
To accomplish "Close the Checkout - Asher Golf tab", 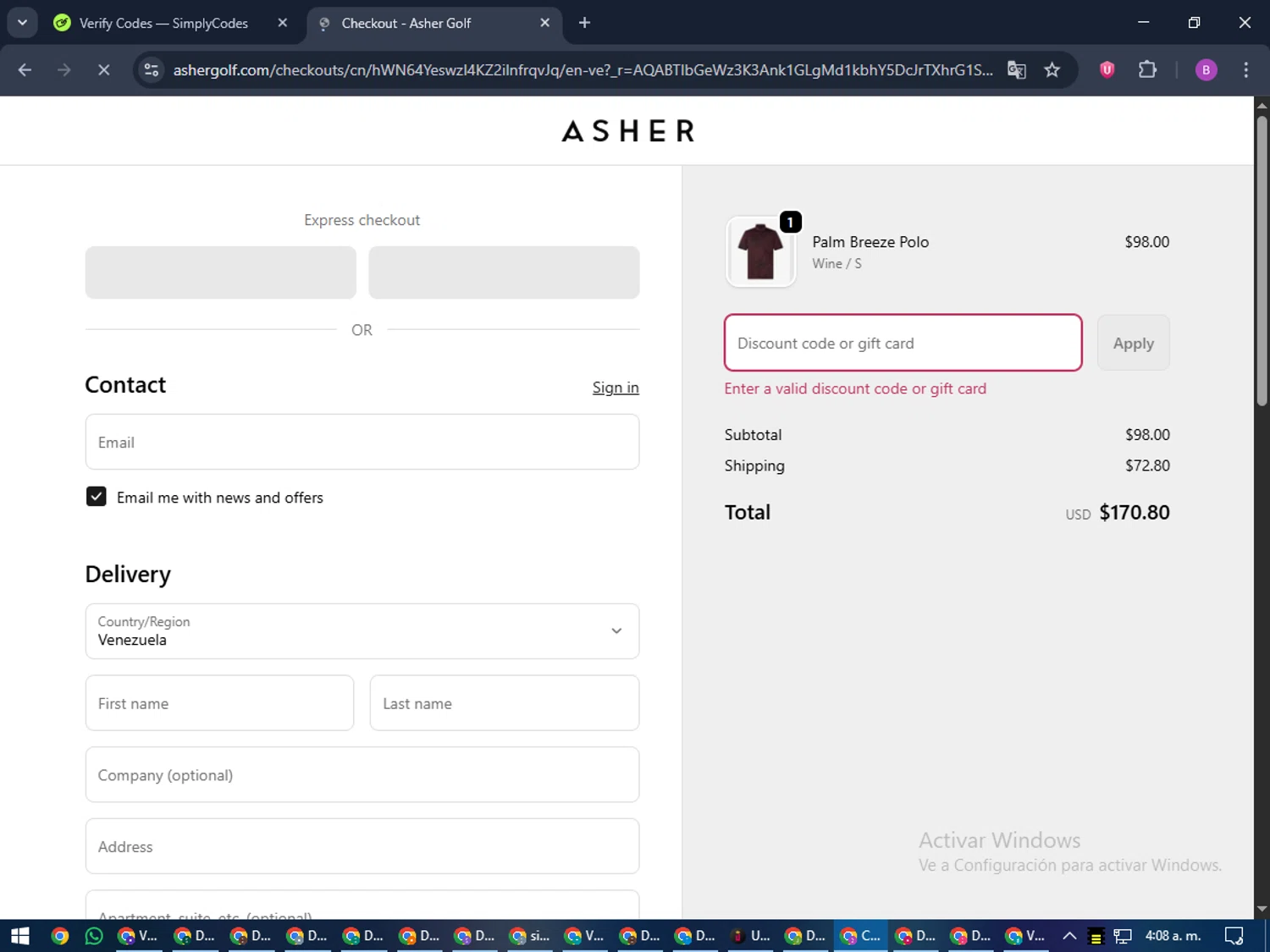I will pyautogui.click(x=544, y=23).
